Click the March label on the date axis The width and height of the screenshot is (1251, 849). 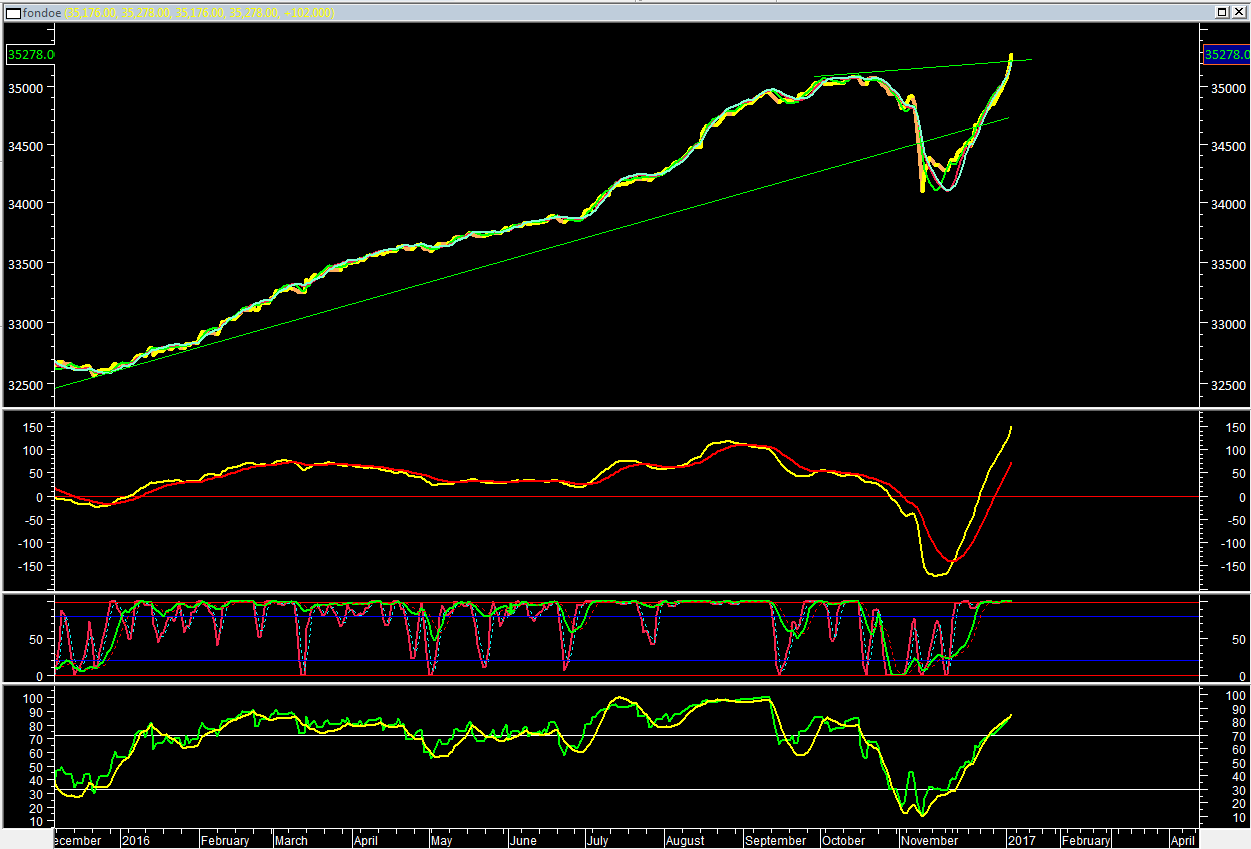(x=292, y=841)
